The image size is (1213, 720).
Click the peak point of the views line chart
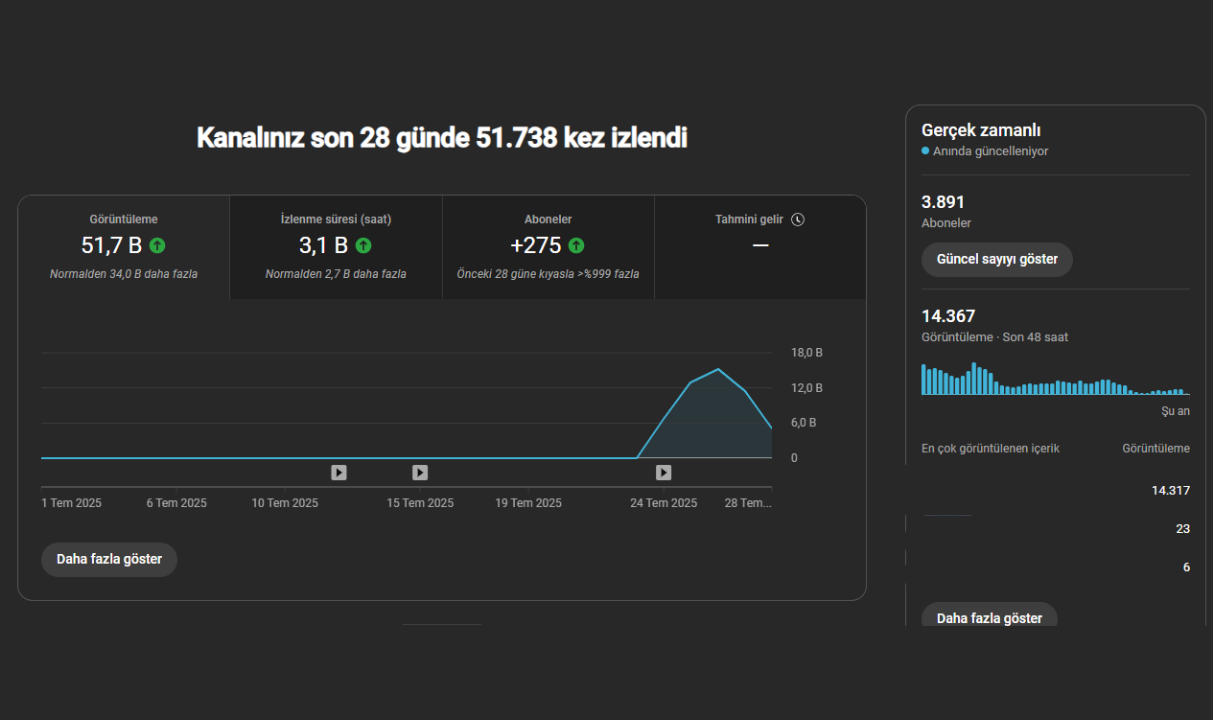click(x=718, y=369)
